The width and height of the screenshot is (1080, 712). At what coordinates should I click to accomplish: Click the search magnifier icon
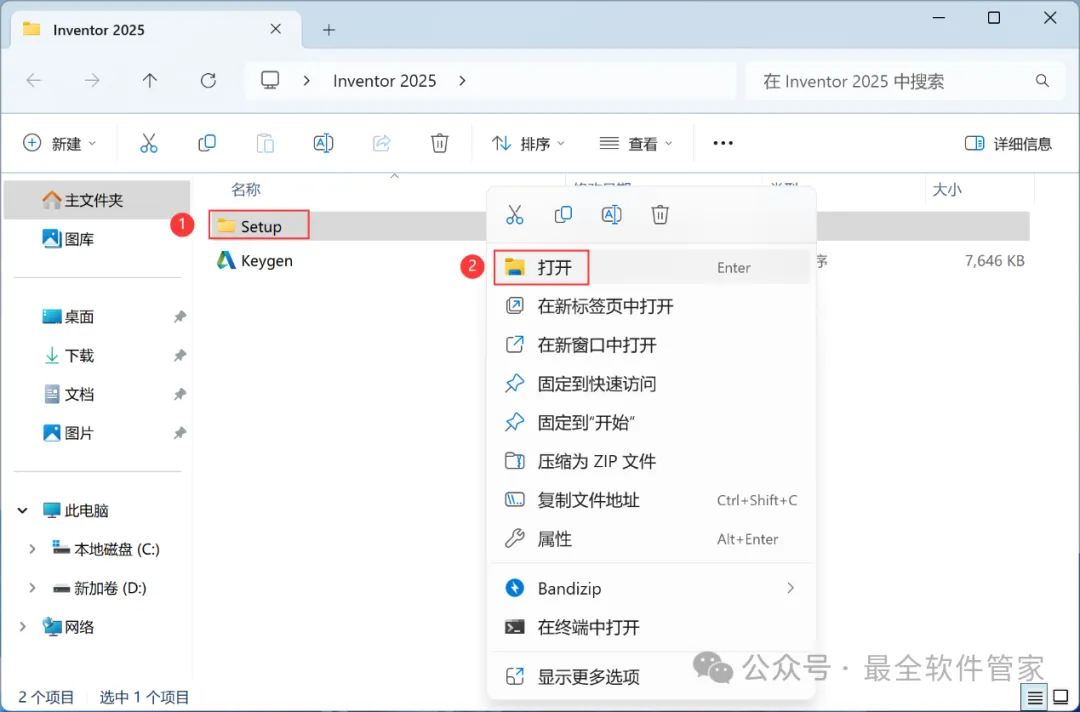(x=1042, y=81)
